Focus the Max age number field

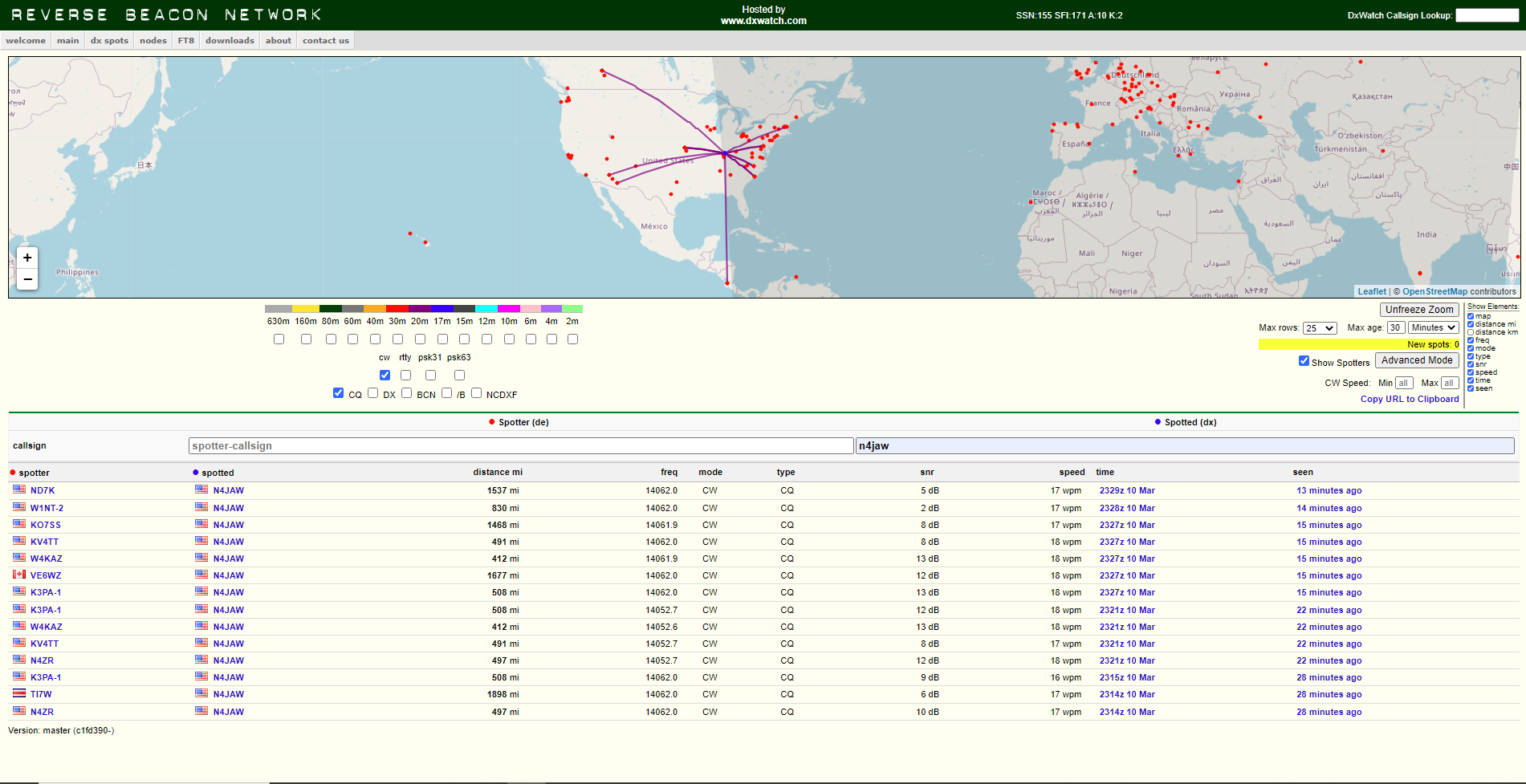tap(1396, 327)
